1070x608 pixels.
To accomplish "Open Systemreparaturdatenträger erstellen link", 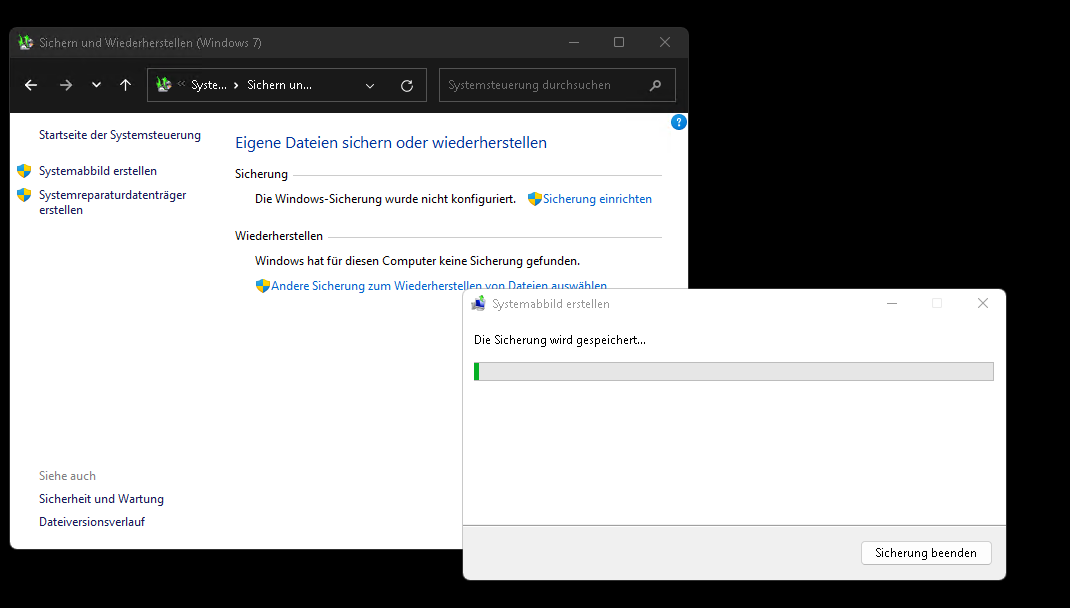I will 113,202.
